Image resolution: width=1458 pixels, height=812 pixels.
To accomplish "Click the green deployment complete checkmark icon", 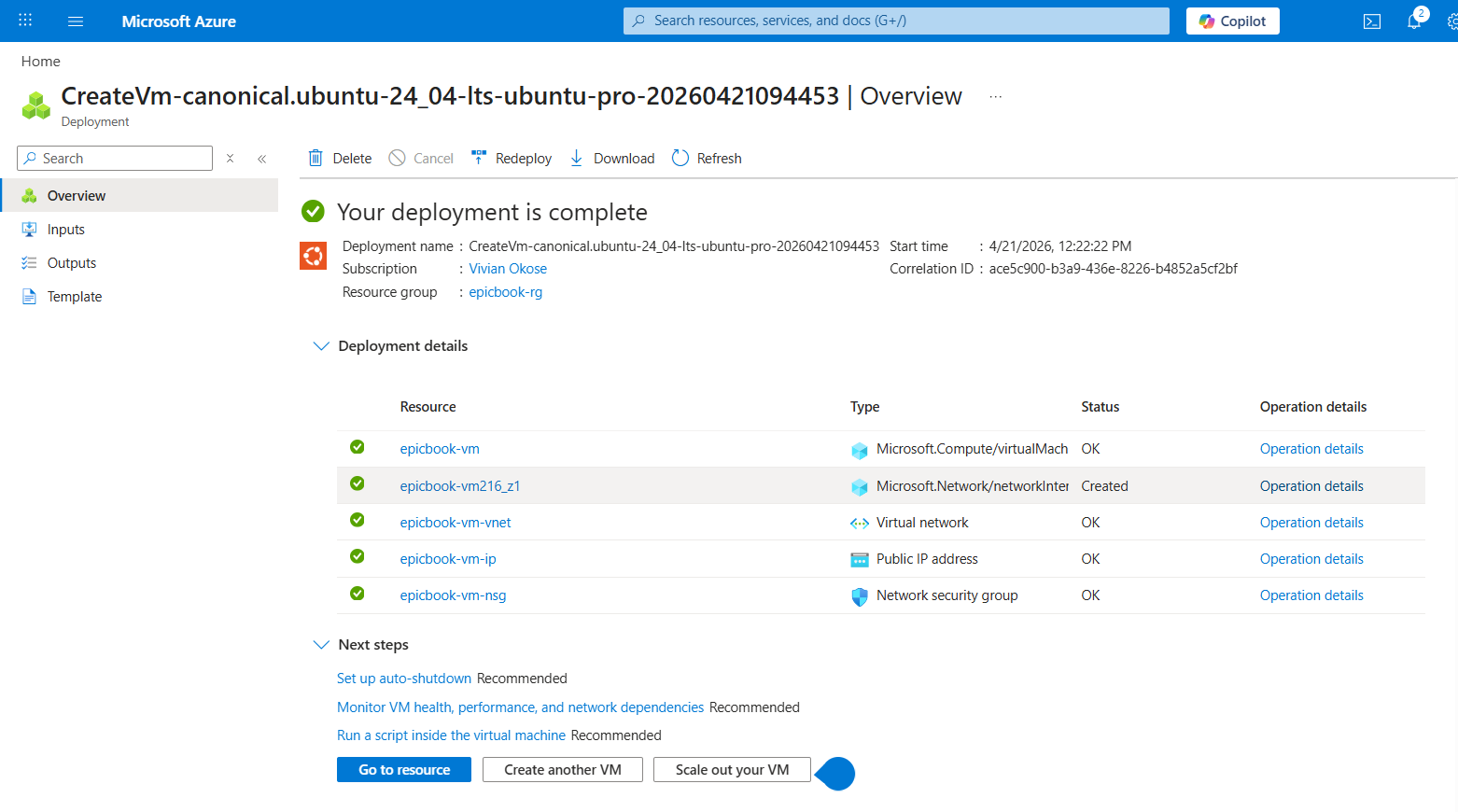I will [x=313, y=212].
